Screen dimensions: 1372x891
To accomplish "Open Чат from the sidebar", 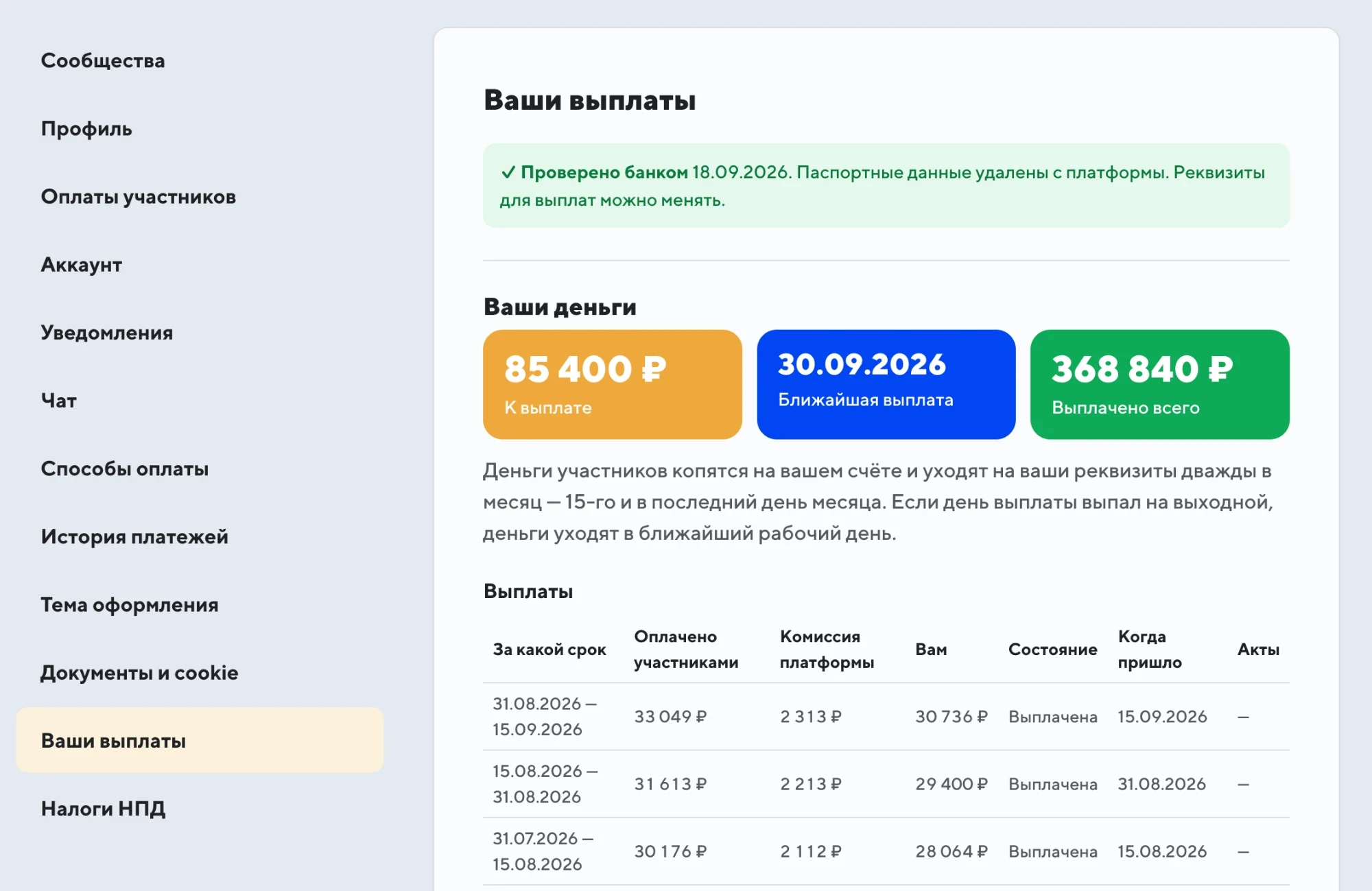I will coord(59,400).
